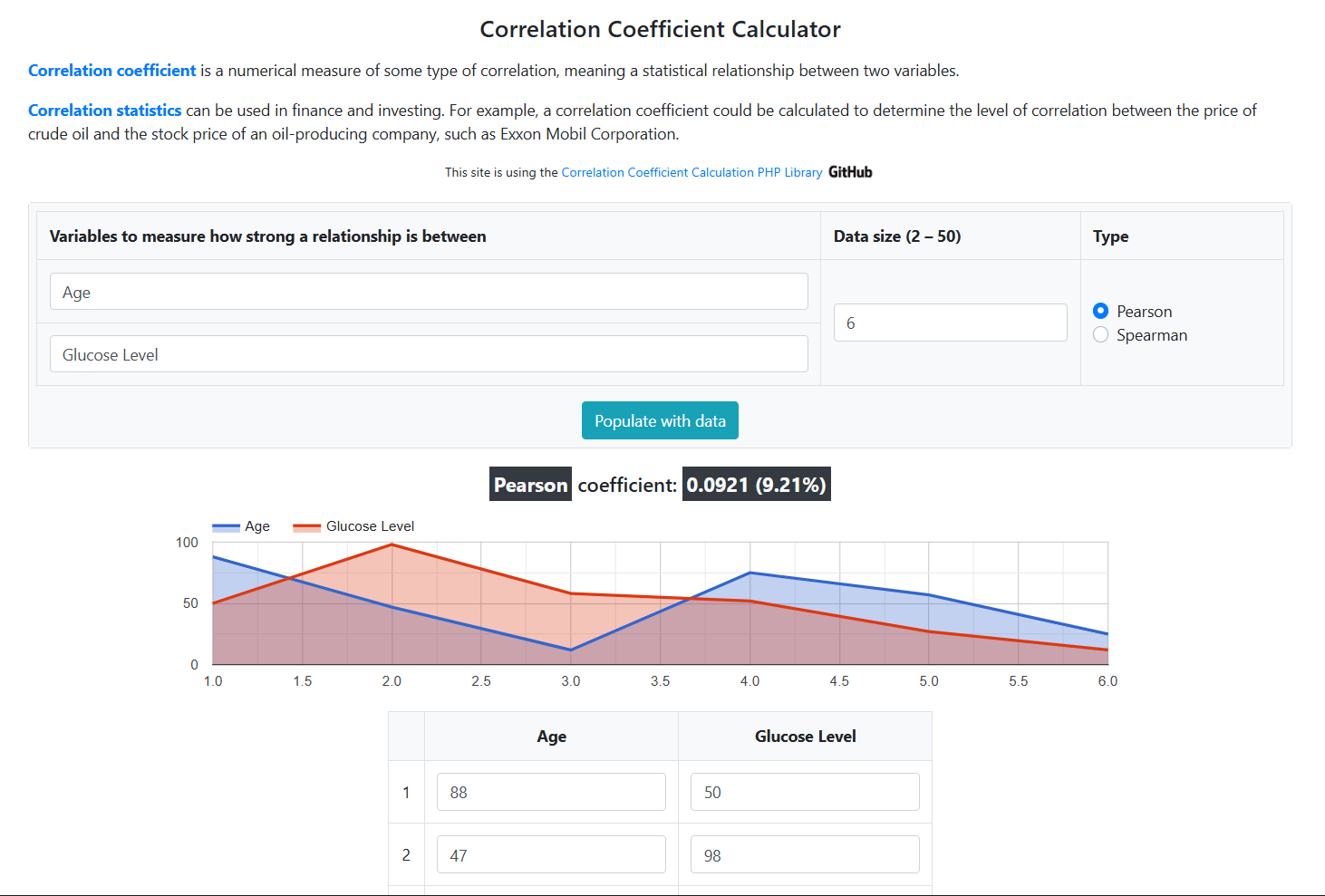The width and height of the screenshot is (1325, 896).
Task: Click the Age column header in the table
Action: click(x=551, y=736)
